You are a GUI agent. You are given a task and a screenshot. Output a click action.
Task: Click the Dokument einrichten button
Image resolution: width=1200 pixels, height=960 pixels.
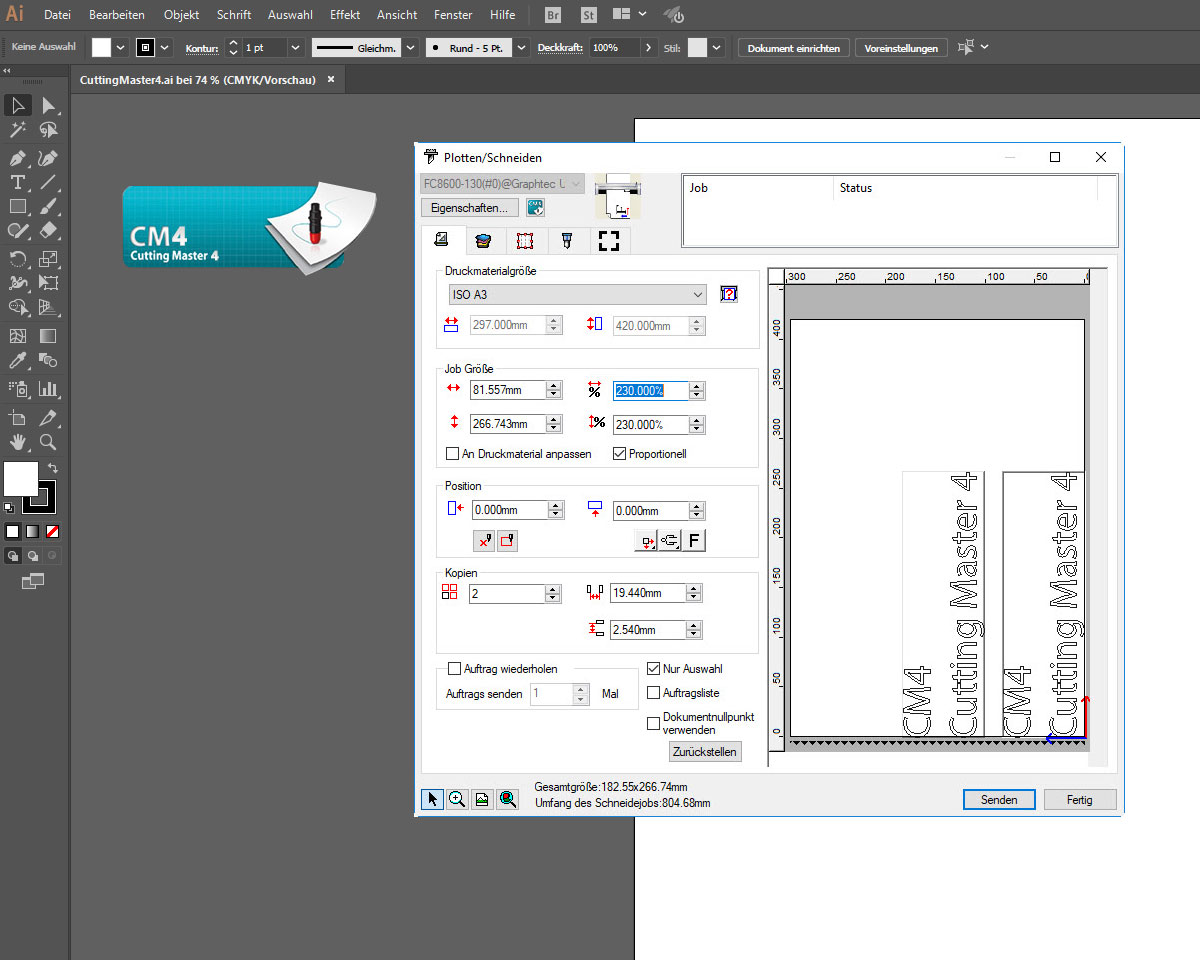[794, 47]
